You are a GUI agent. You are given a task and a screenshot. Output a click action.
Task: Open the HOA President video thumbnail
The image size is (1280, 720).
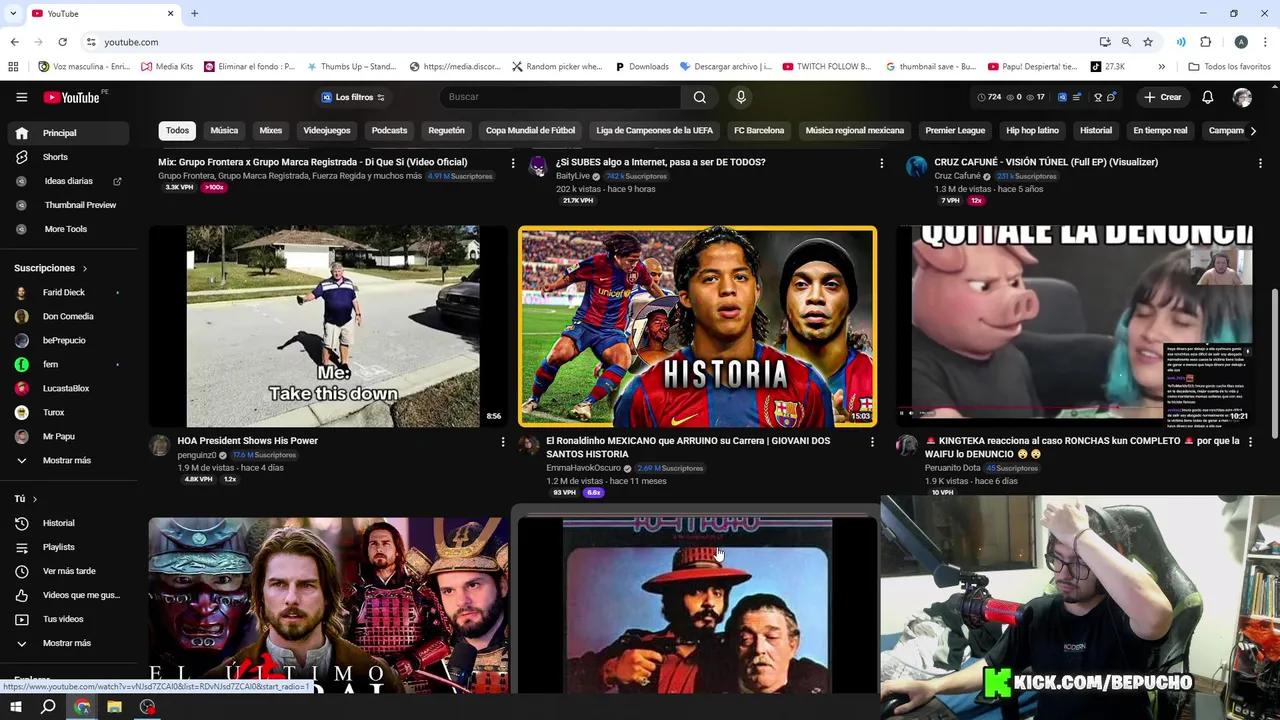(x=328, y=326)
